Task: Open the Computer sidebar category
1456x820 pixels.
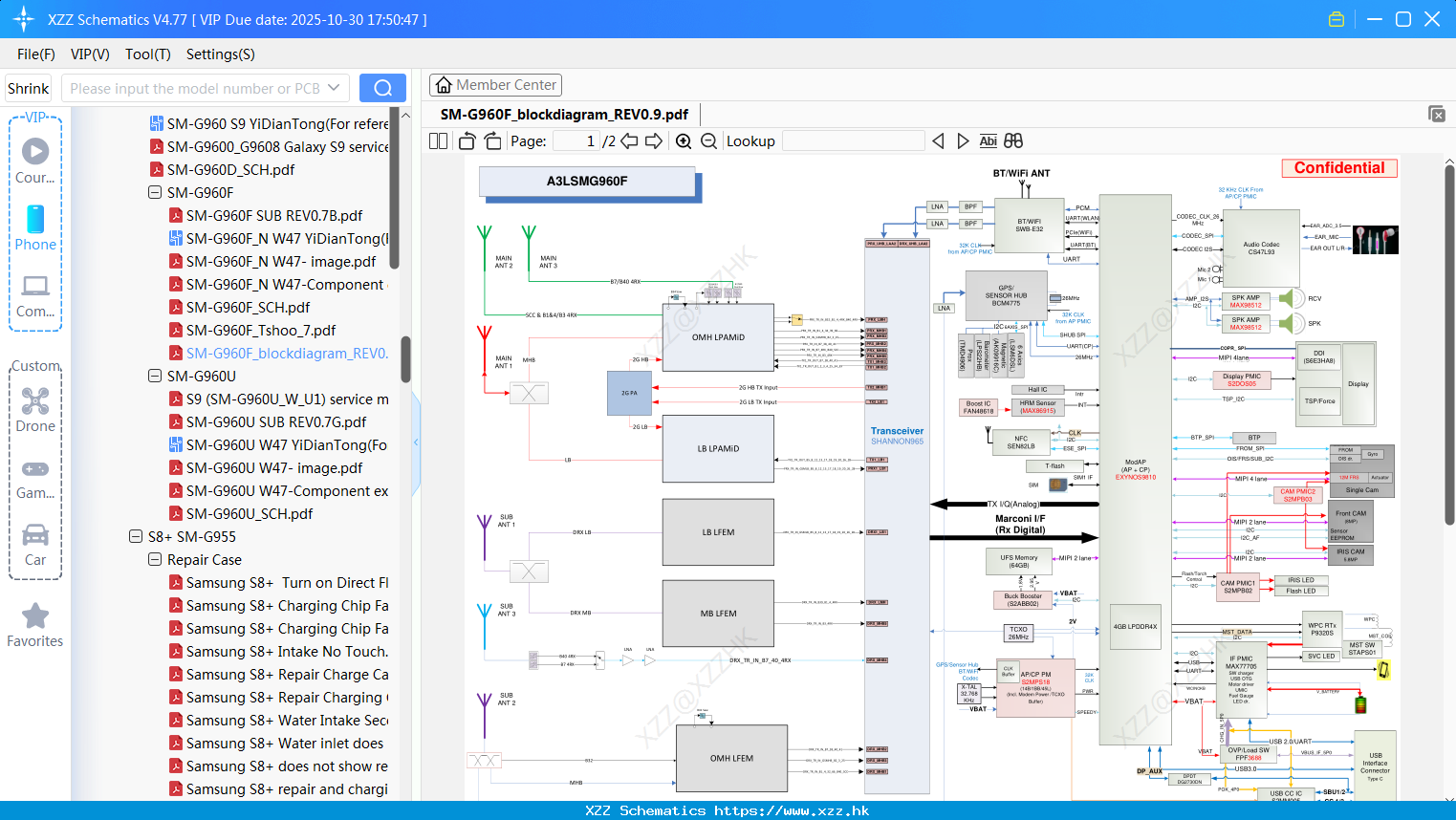Action: [x=35, y=295]
